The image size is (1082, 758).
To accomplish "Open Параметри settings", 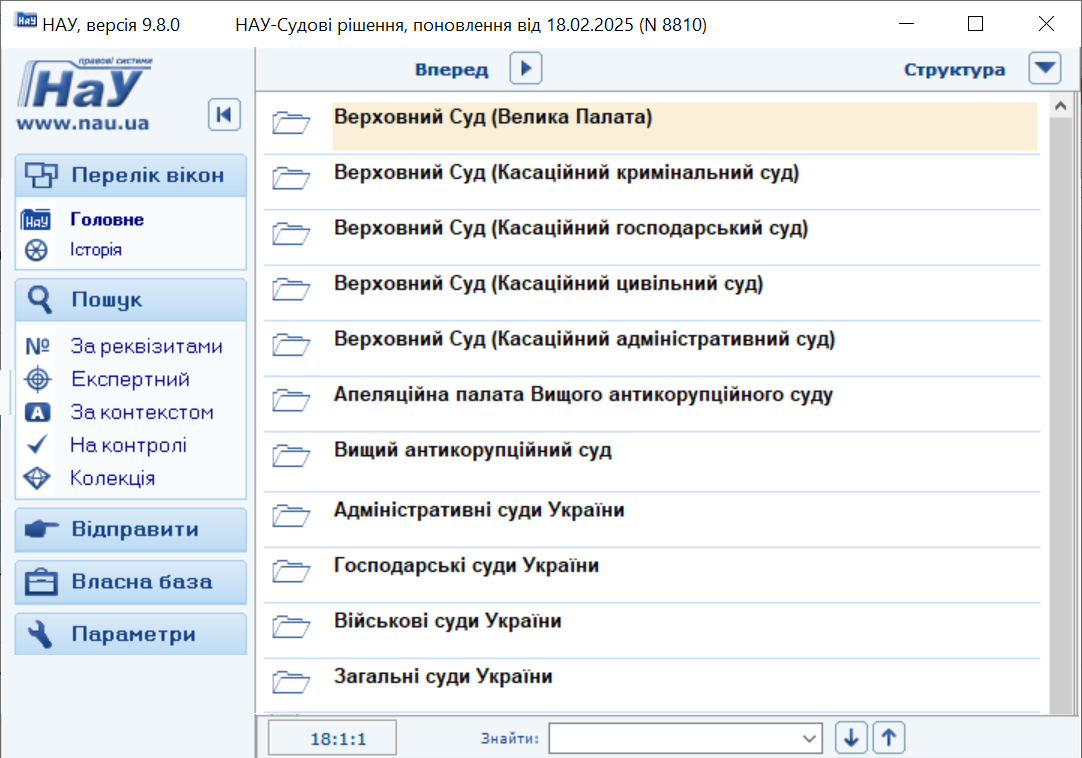I will 130,634.
